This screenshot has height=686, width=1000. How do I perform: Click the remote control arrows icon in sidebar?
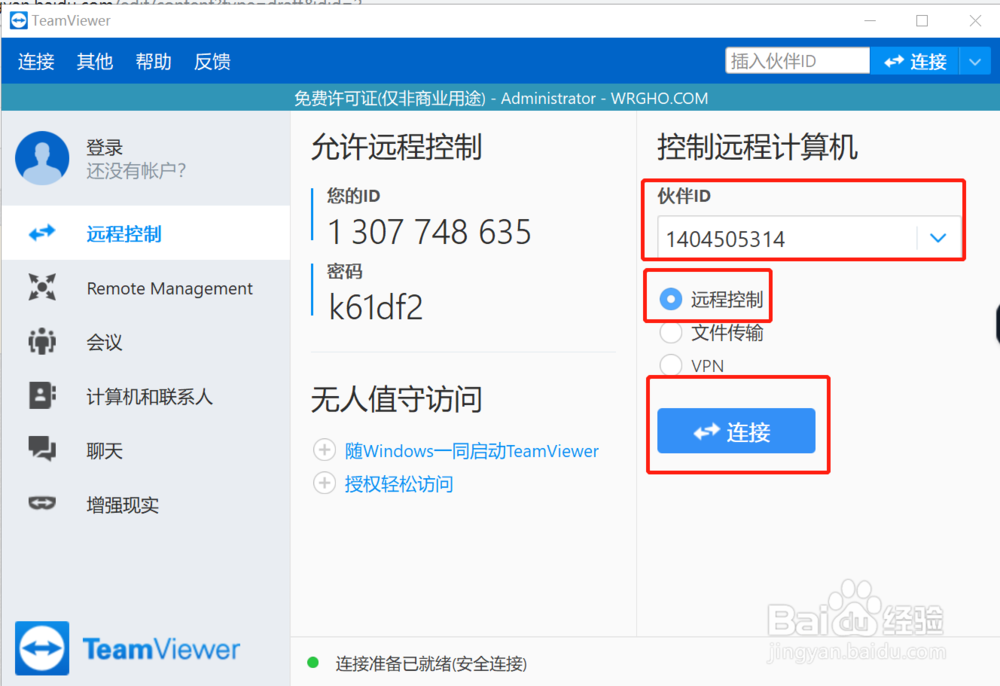42,233
